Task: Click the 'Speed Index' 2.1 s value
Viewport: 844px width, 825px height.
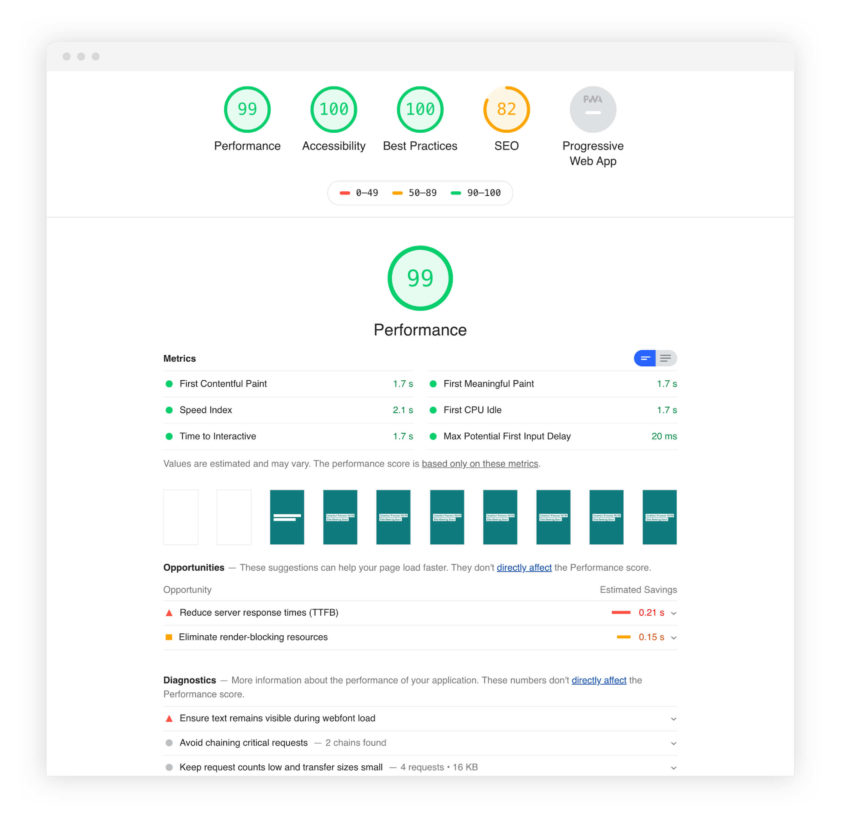Action: (x=403, y=410)
